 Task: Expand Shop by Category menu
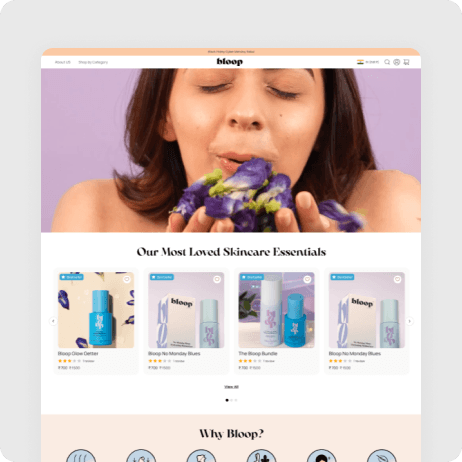93,62
